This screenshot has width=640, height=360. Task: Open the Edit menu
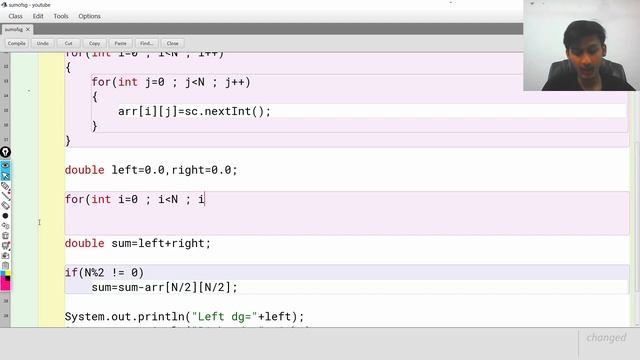(x=38, y=16)
